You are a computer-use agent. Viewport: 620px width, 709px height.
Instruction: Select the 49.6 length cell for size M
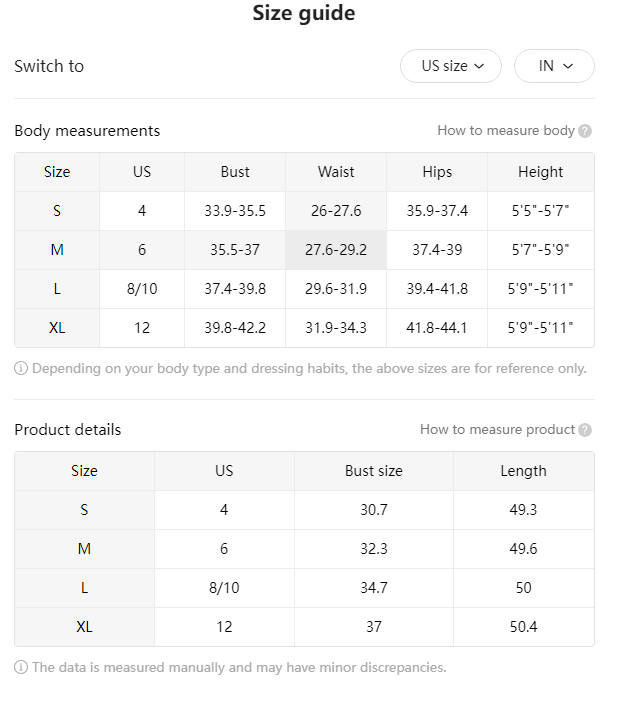(524, 549)
